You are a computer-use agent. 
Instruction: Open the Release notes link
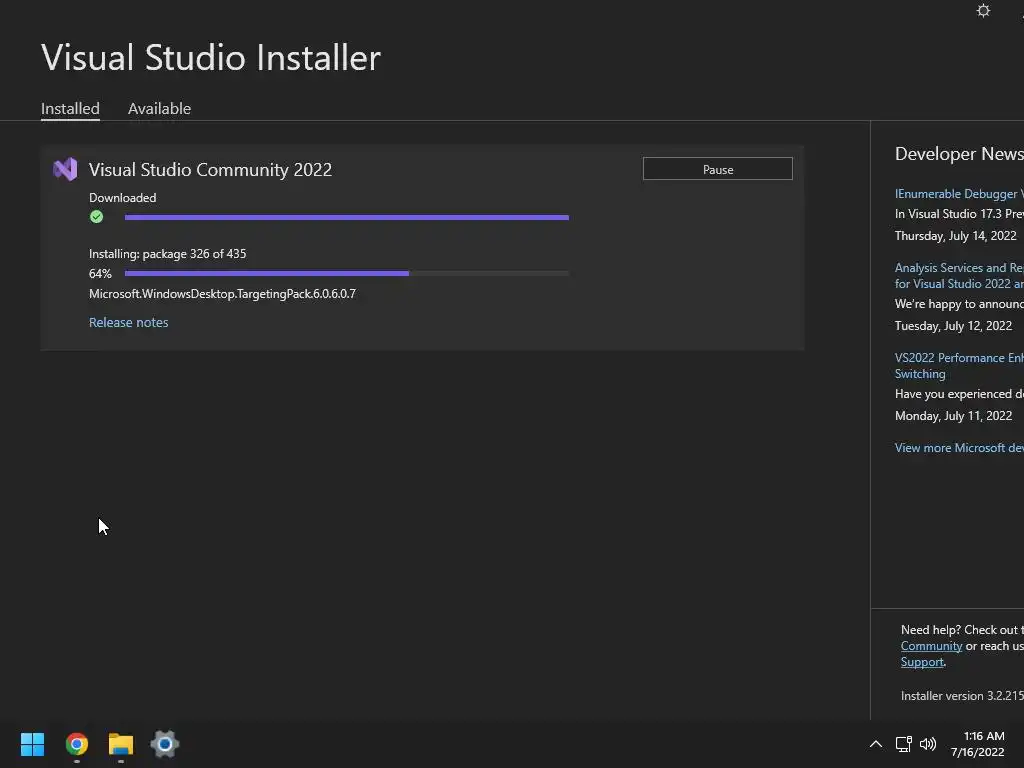click(x=128, y=322)
